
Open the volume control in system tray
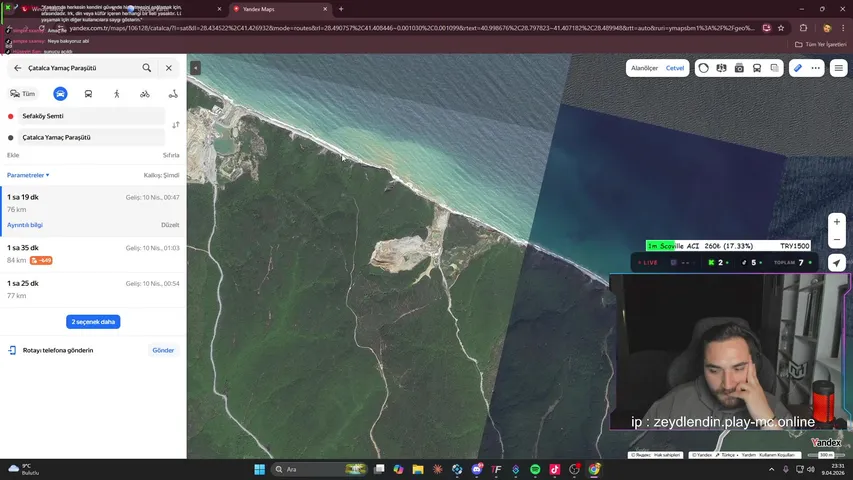(811, 469)
